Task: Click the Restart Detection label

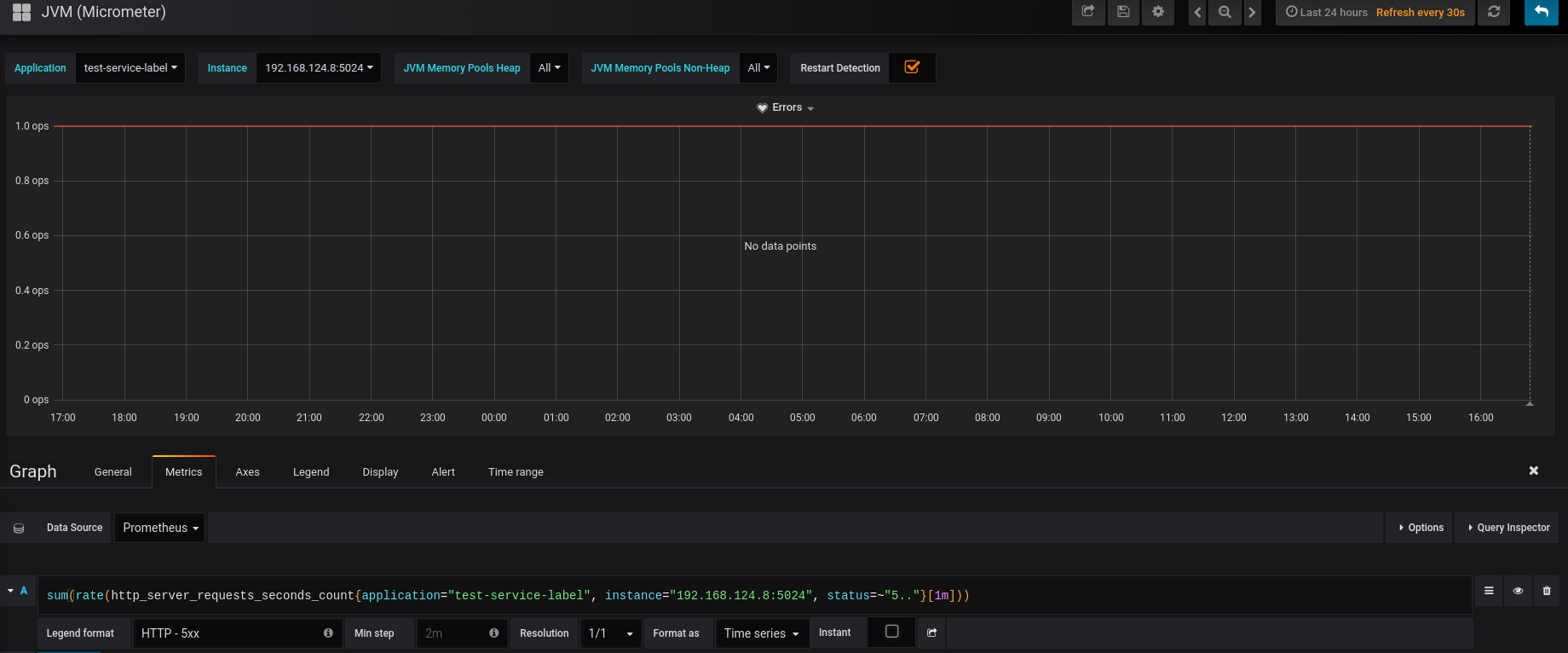Action: pyautogui.click(x=840, y=68)
